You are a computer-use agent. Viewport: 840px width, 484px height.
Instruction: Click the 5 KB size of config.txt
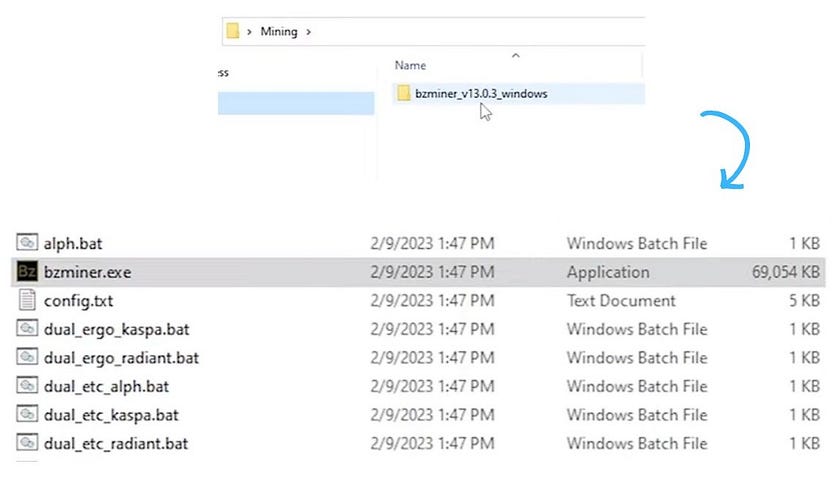[x=804, y=301]
